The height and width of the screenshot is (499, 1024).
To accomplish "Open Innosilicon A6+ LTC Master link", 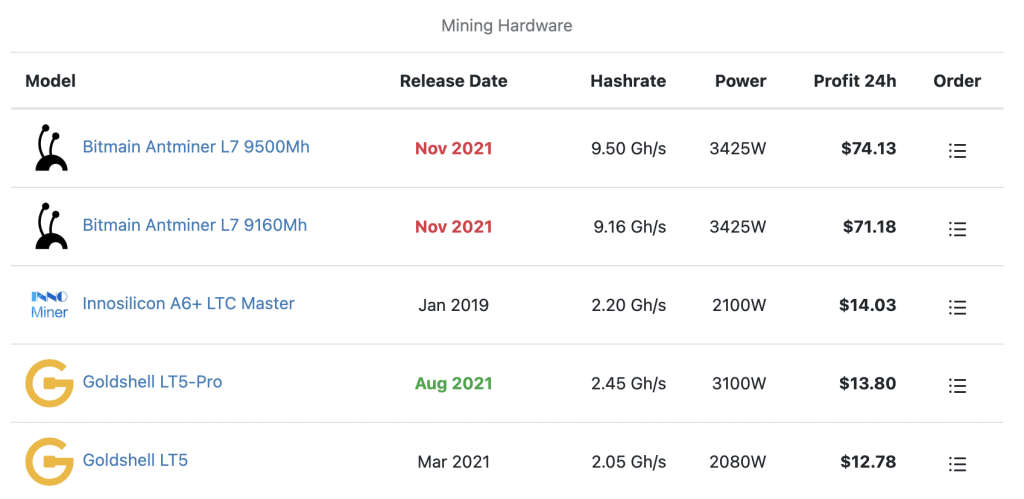I will tap(188, 304).
